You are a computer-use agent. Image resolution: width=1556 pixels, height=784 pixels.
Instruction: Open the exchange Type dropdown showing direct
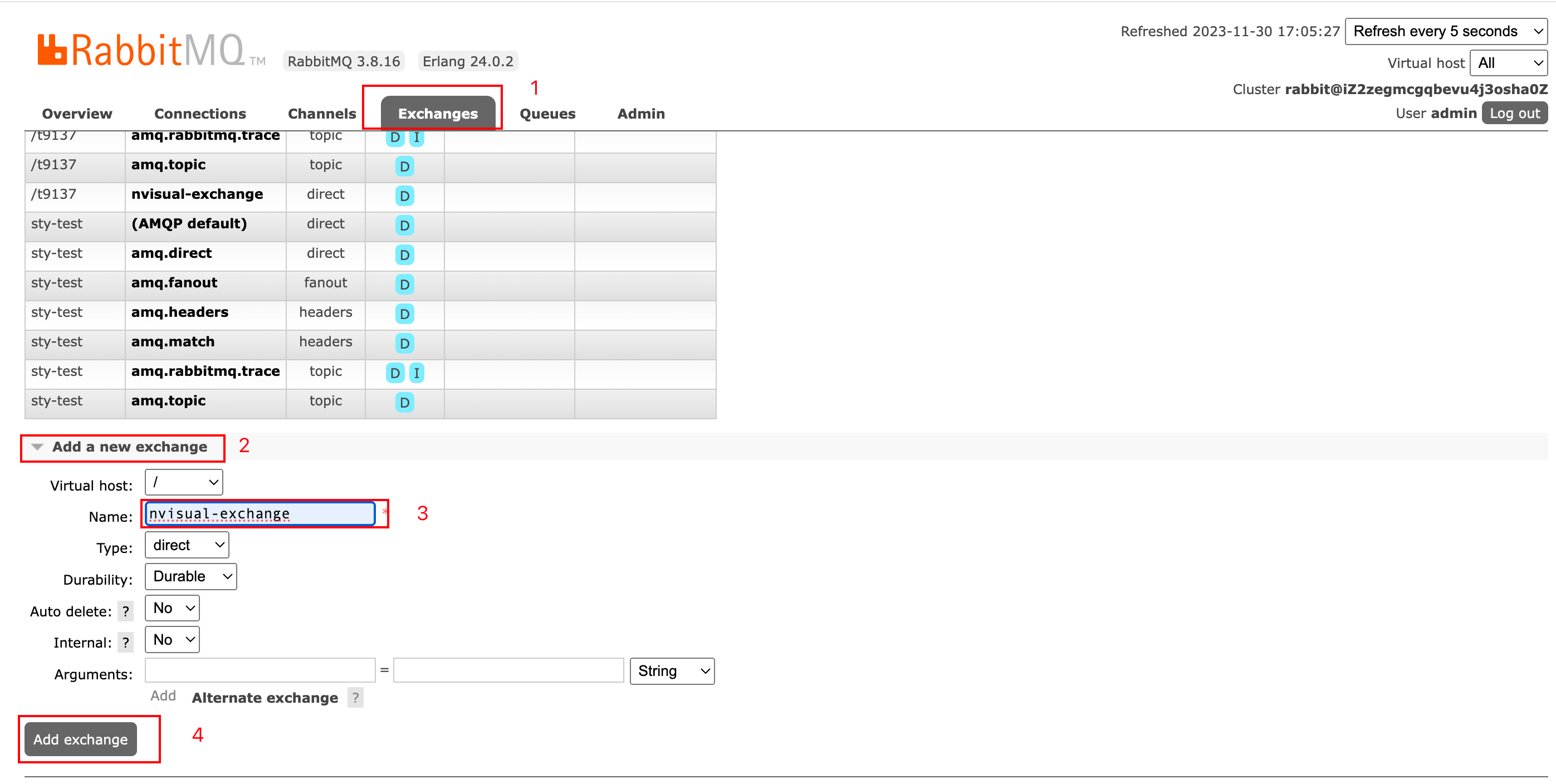coord(187,545)
